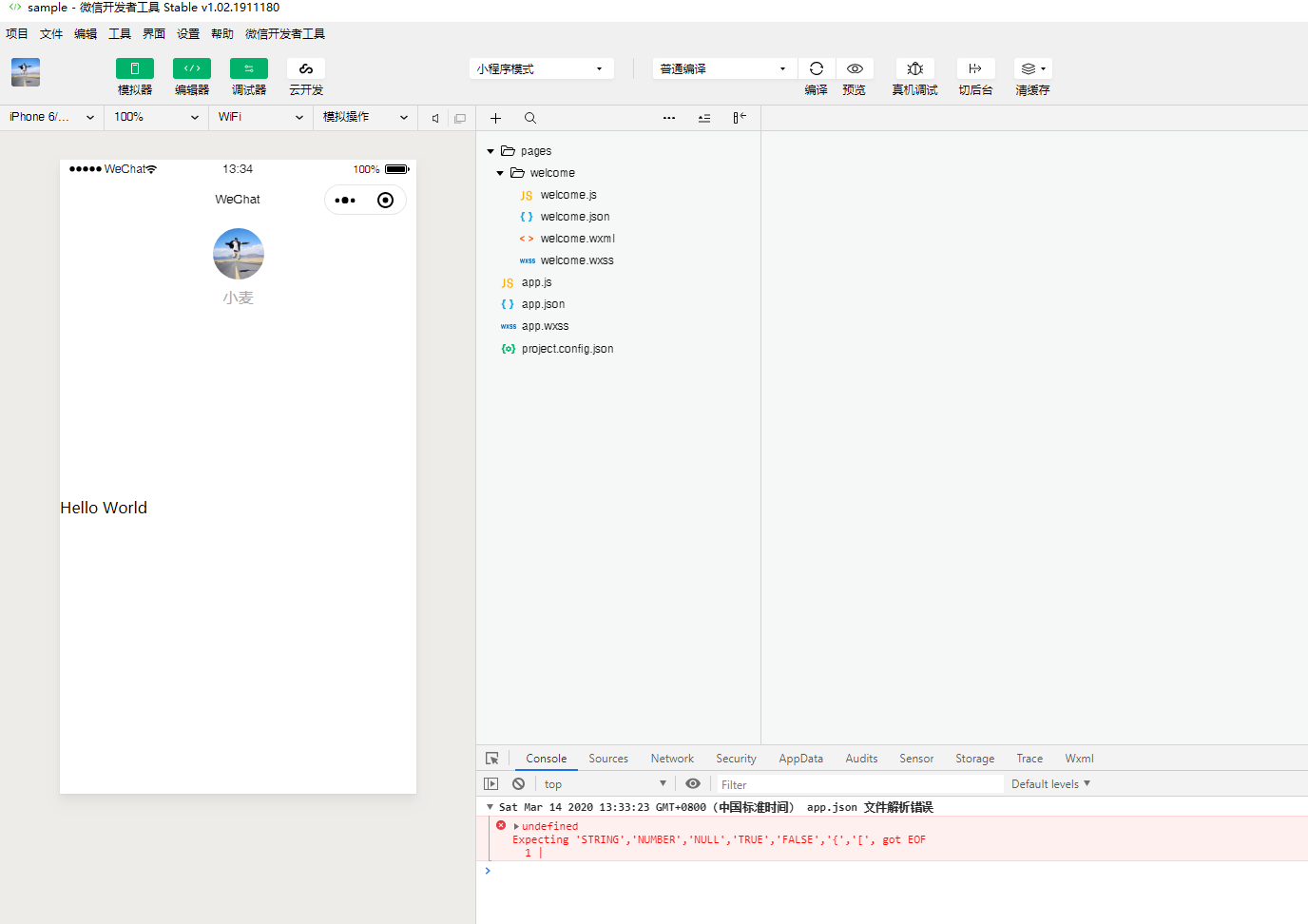Click the switch to background icon

tap(975, 68)
